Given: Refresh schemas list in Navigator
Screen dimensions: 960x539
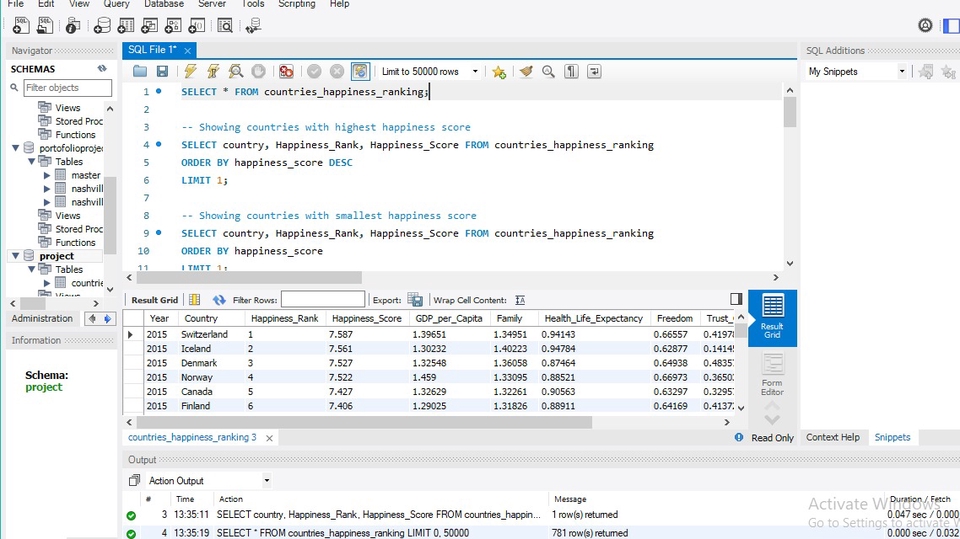Looking at the screenshot, I should tap(102, 69).
